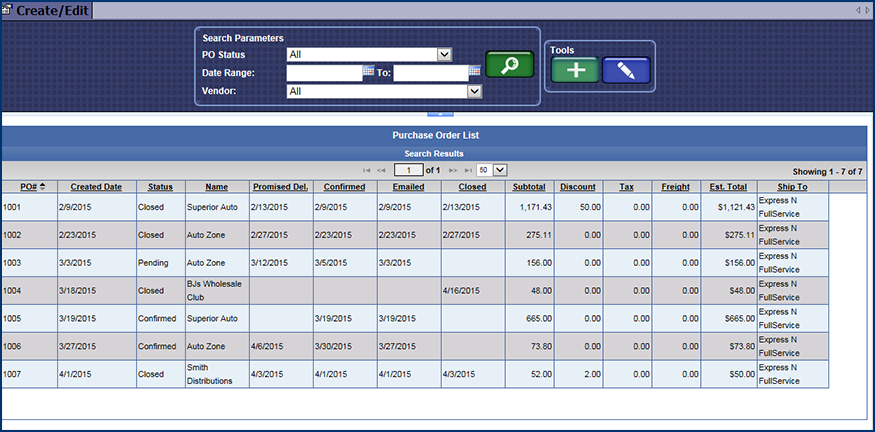Open the 'To' date calendar picker
Screen dimensions: 875x432
pyautogui.click(x=475, y=72)
